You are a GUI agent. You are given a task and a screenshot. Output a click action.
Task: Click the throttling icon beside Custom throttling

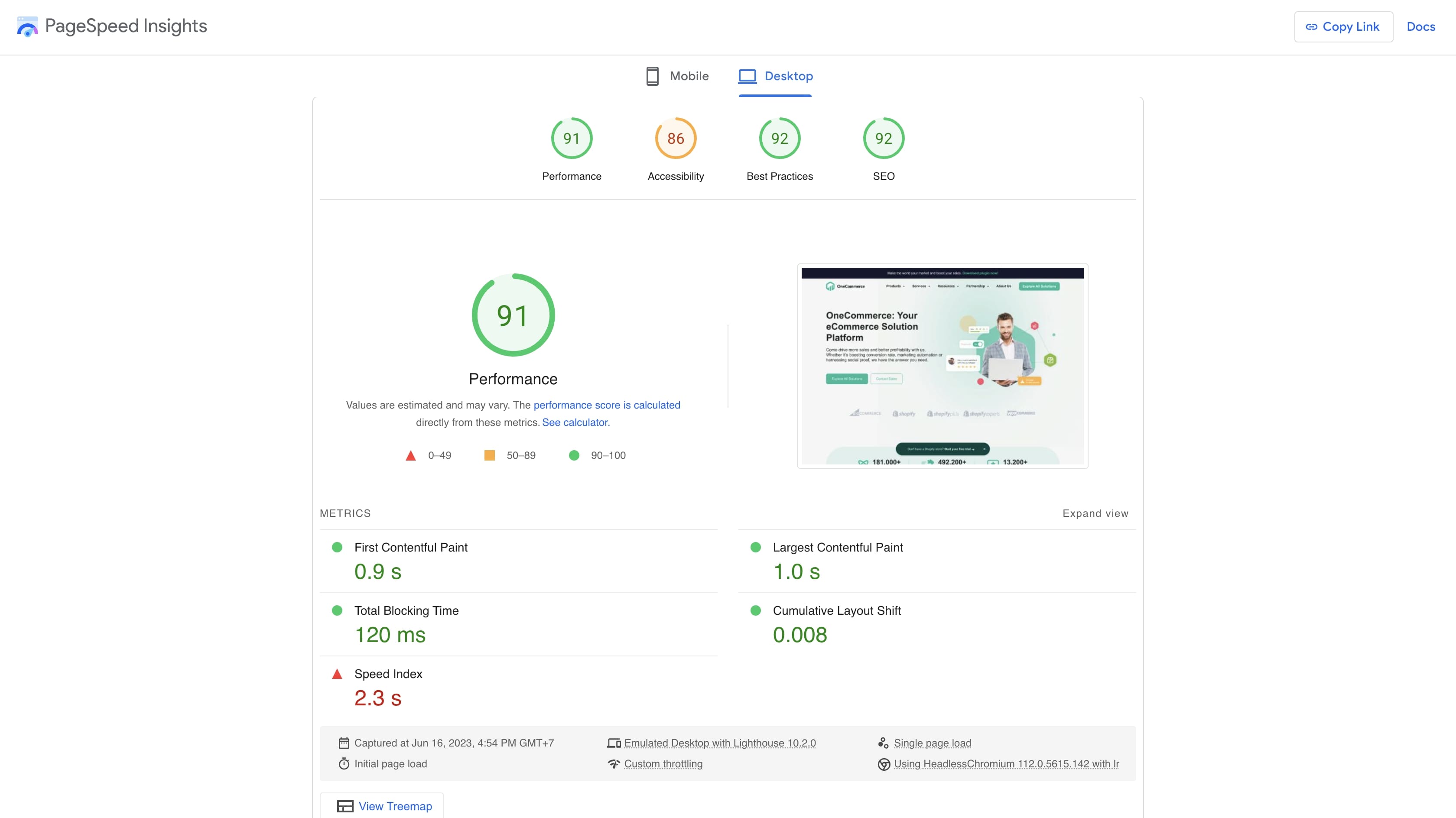[x=614, y=764]
